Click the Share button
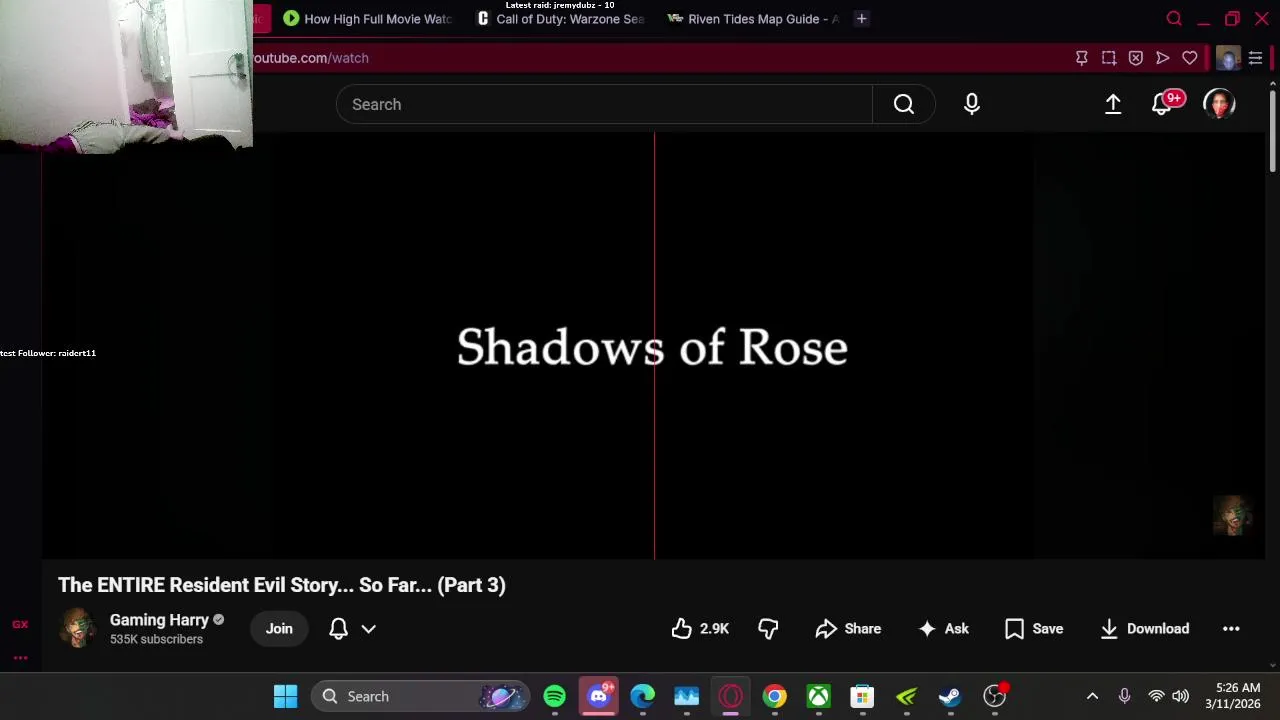Image resolution: width=1280 pixels, height=720 pixels. tap(848, 629)
